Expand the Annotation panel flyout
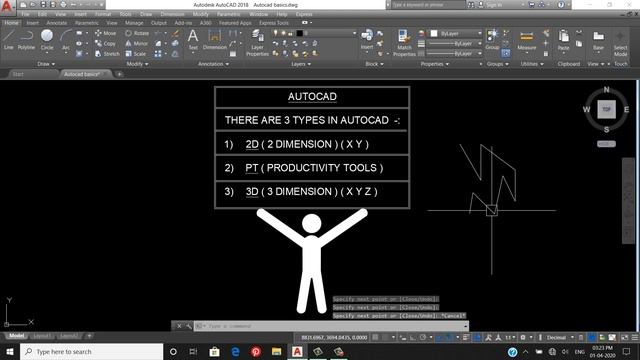This screenshot has width=640, height=360. [213, 64]
